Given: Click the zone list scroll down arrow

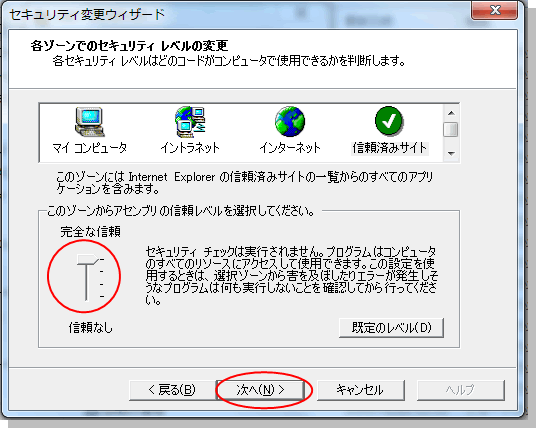Looking at the screenshot, I should tap(451, 153).
